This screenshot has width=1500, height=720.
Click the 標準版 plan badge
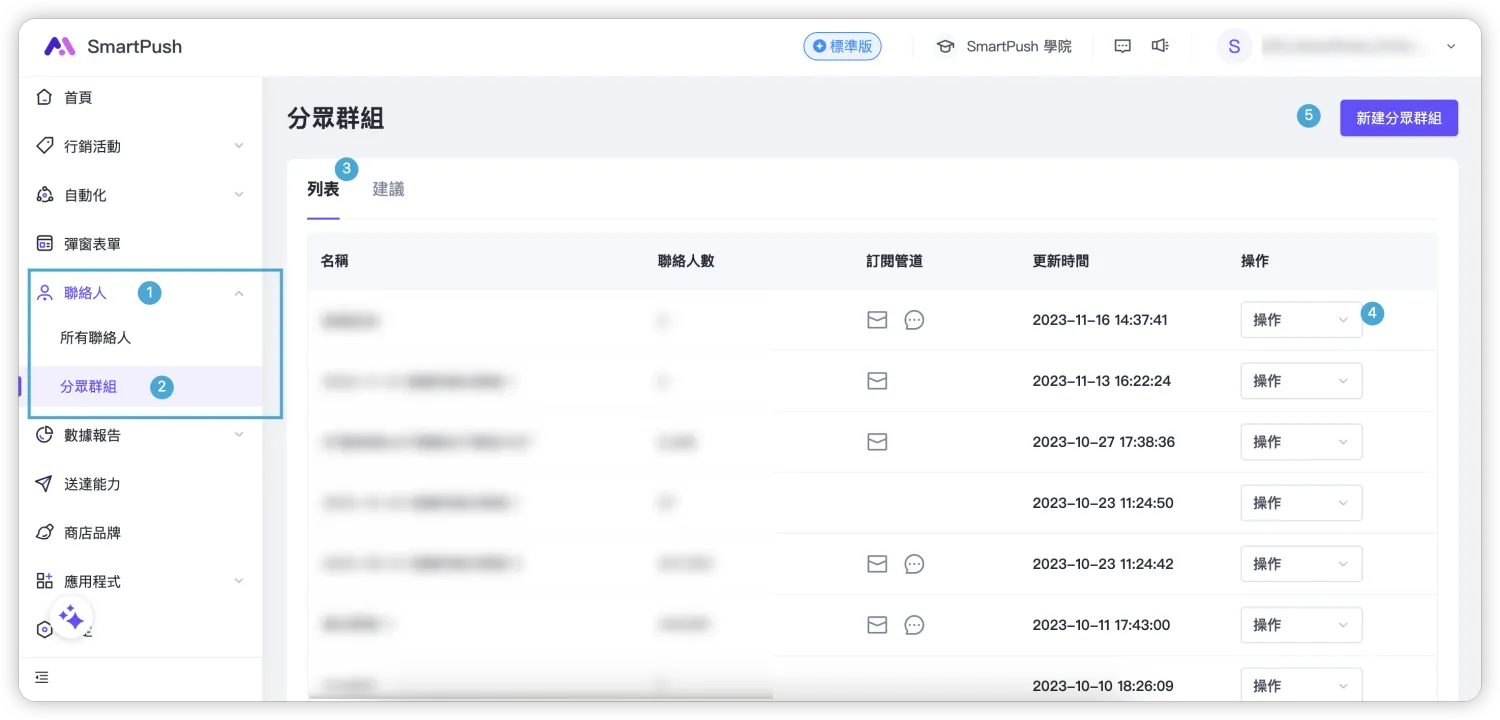pyautogui.click(x=842, y=47)
